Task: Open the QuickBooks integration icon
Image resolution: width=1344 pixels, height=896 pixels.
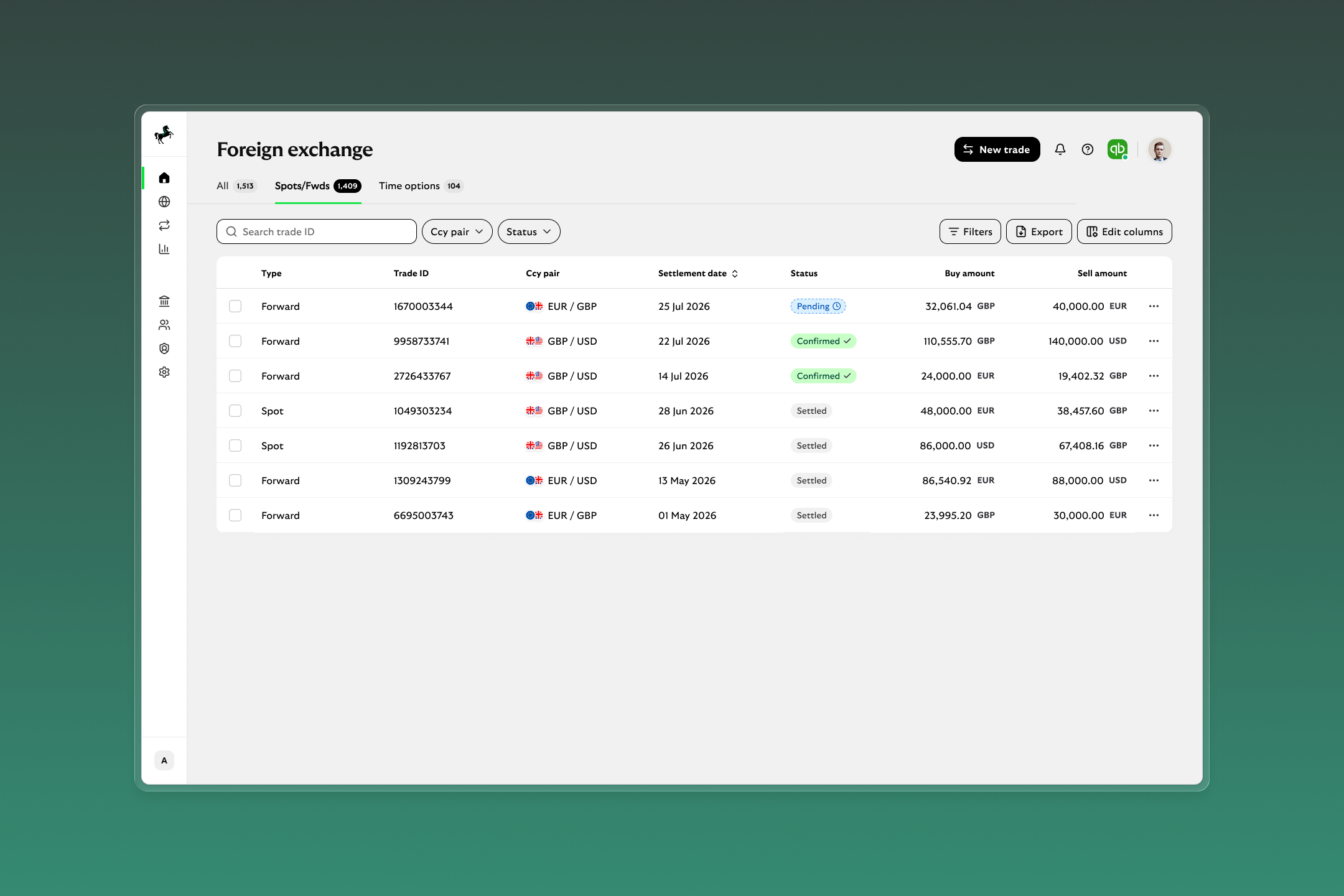Action: pos(1118,149)
